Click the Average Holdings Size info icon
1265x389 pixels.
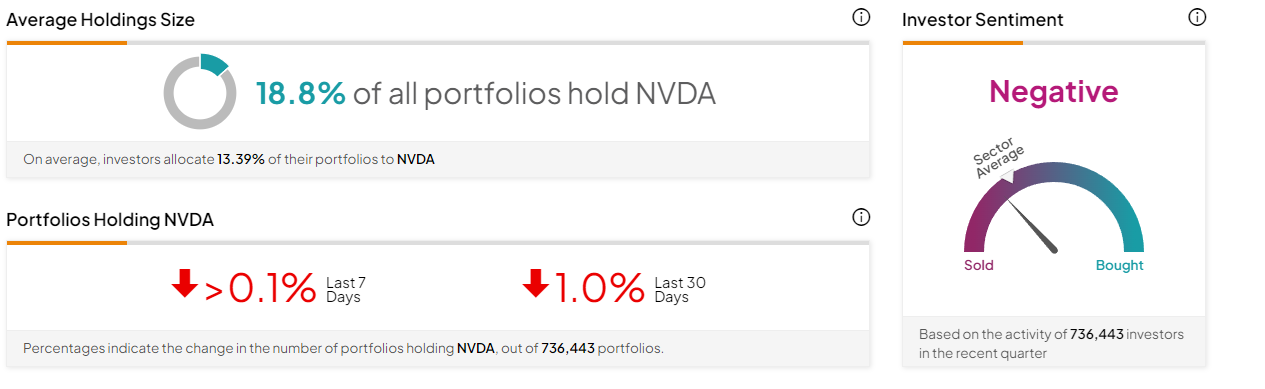coord(861,18)
